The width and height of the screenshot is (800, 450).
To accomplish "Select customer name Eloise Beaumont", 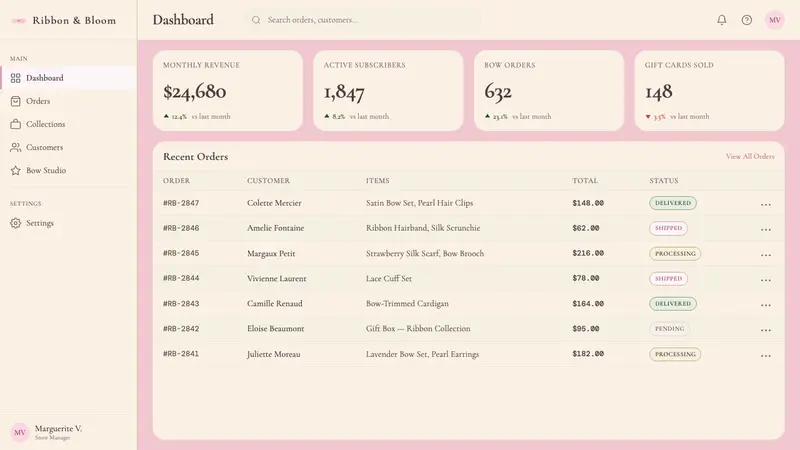I will coord(276,329).
